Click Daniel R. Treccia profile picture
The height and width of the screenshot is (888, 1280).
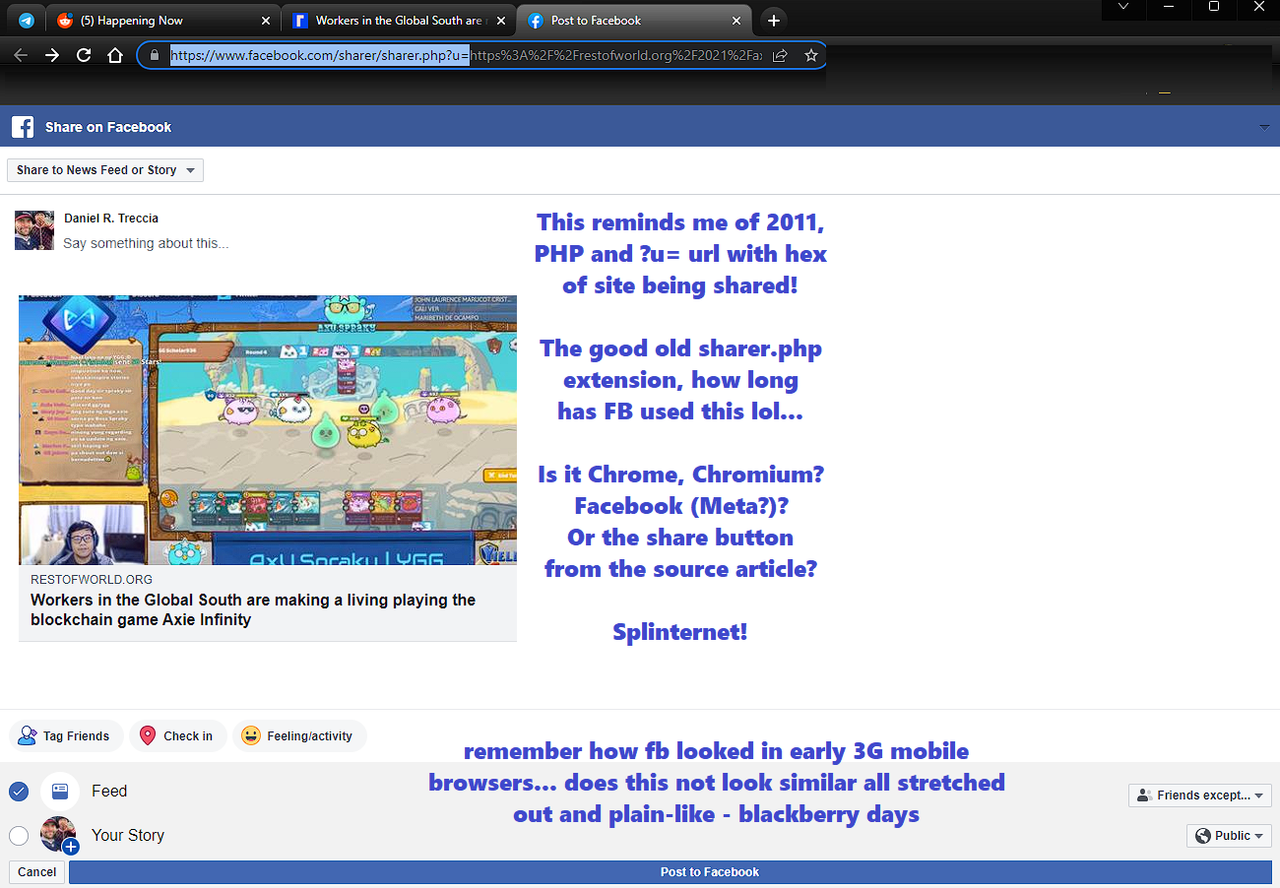pos(34,230)
